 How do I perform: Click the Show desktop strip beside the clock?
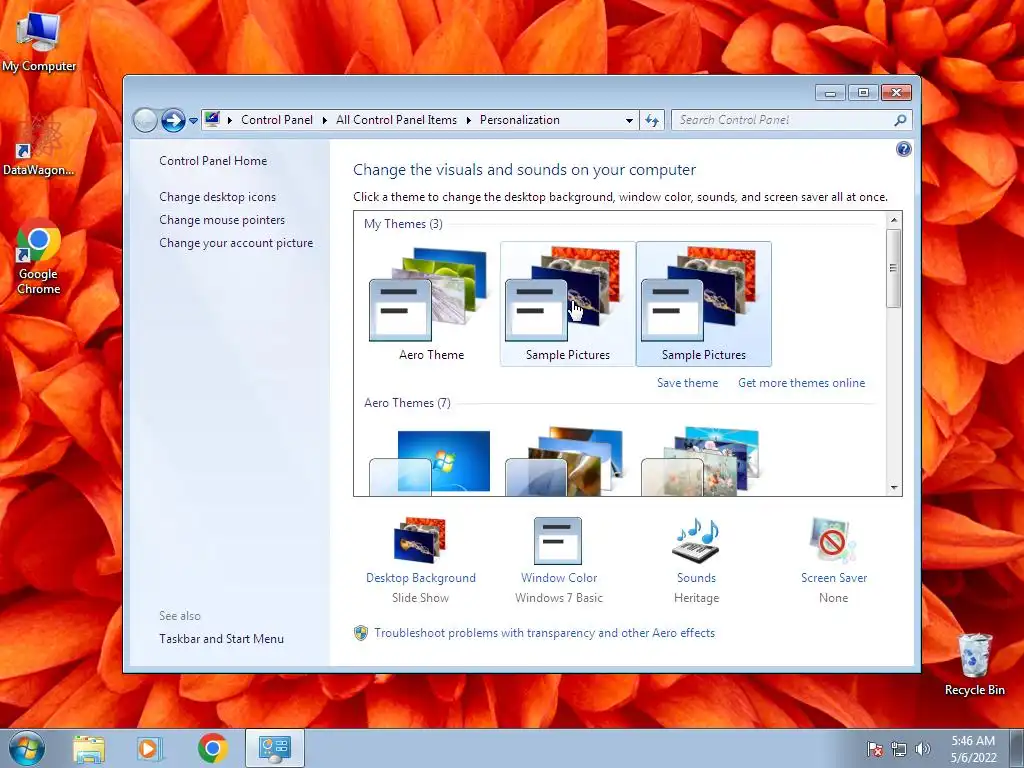click(x=1017, y=749)
